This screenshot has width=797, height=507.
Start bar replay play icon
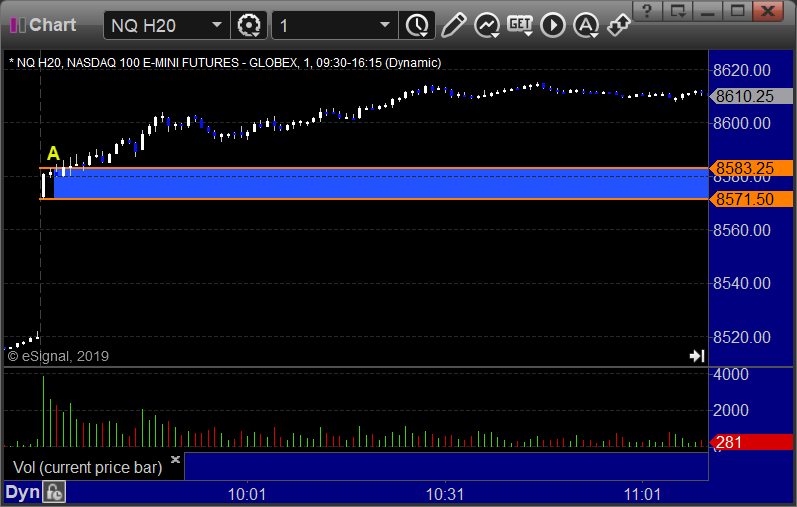(x=553, y=25)
